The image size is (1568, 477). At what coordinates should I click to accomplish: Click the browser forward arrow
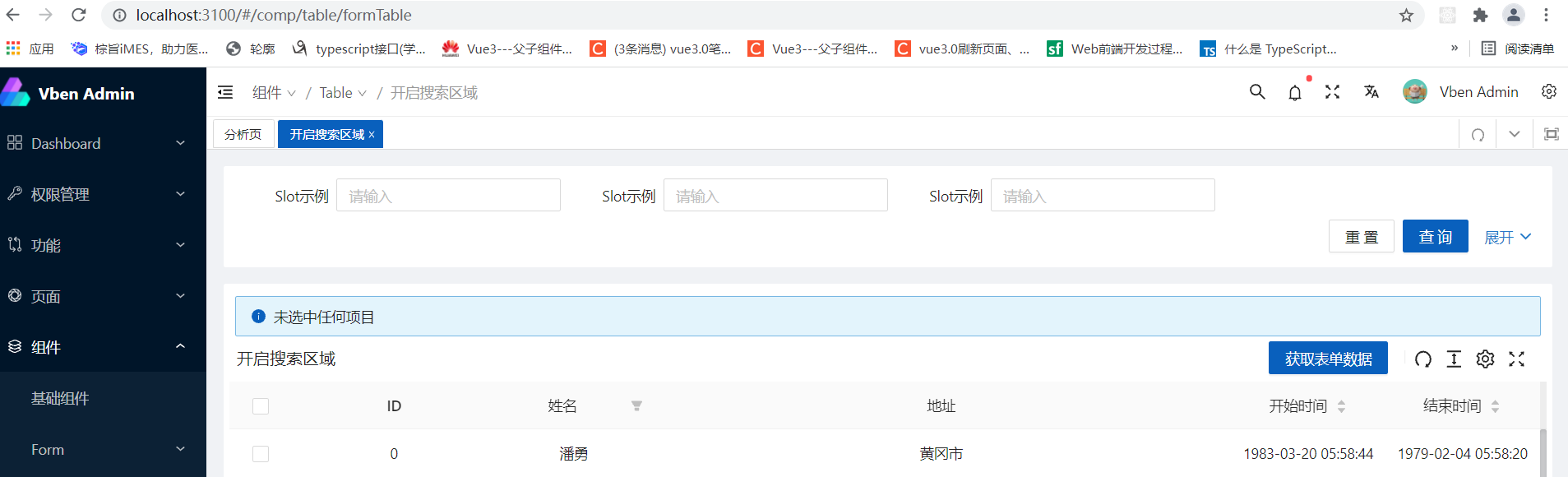[x=46, y=15]
